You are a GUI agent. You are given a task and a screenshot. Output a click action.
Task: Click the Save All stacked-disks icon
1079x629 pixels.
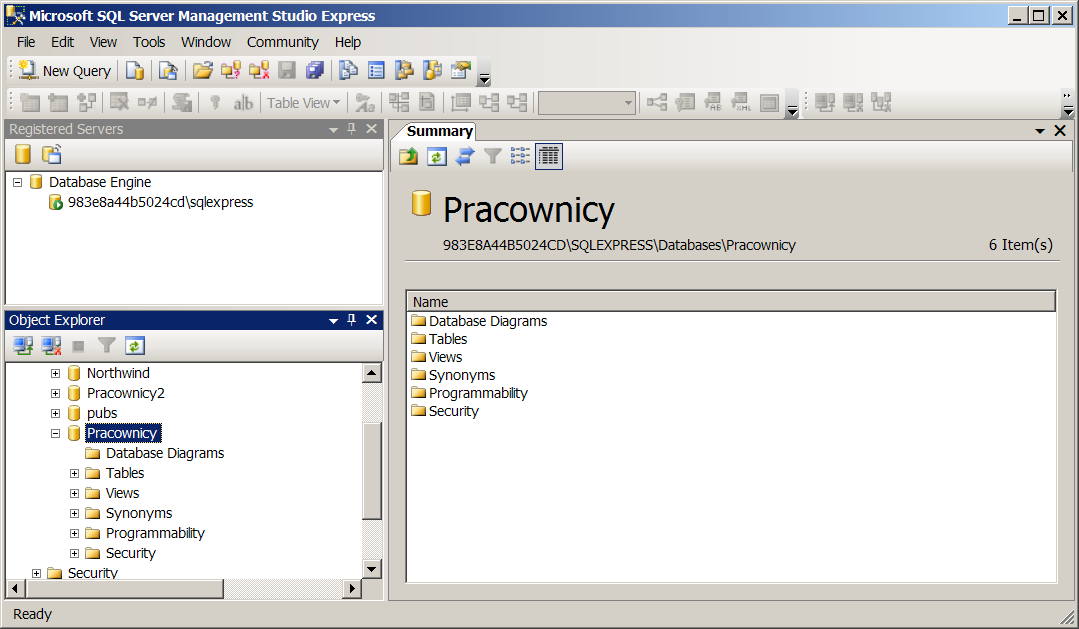[x=314, y=70]
